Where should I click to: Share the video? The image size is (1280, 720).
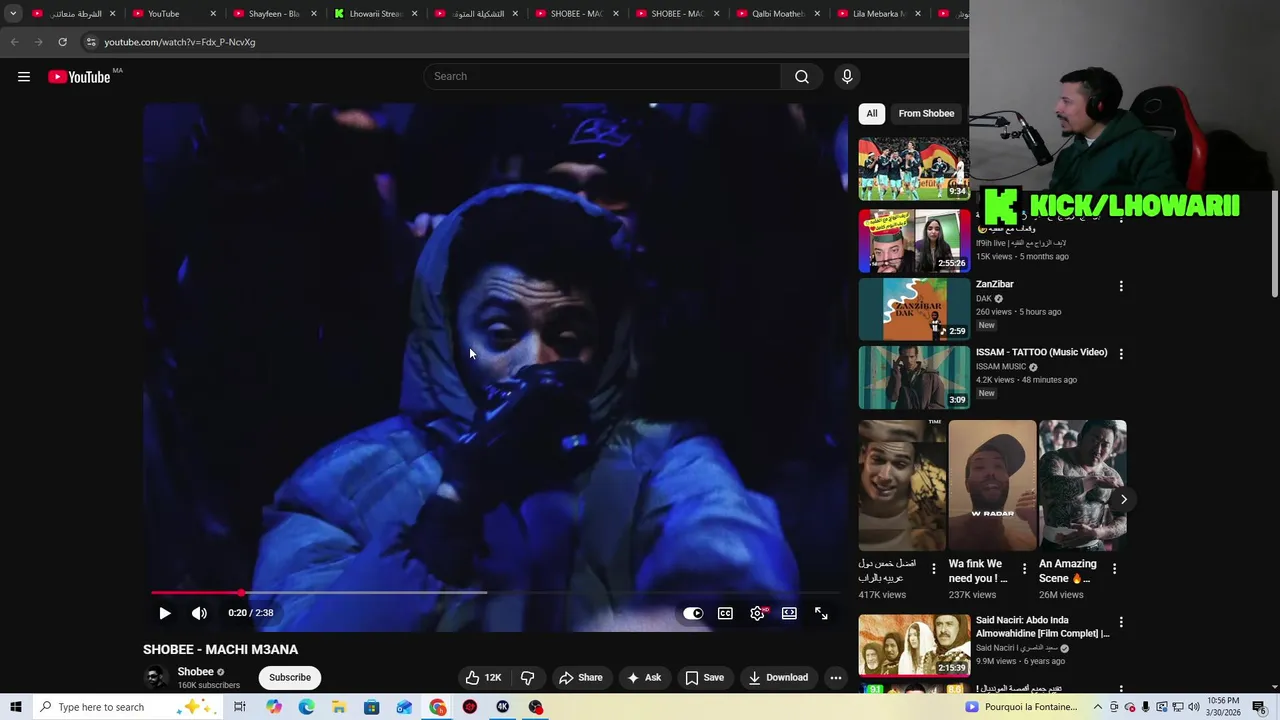click(x=581, y=678)
